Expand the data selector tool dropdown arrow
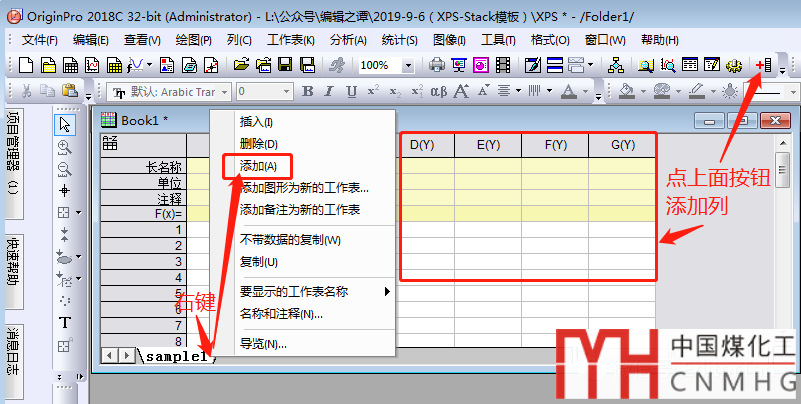The height and width of the screenshot is (404, 801). [x=79, y=256]
